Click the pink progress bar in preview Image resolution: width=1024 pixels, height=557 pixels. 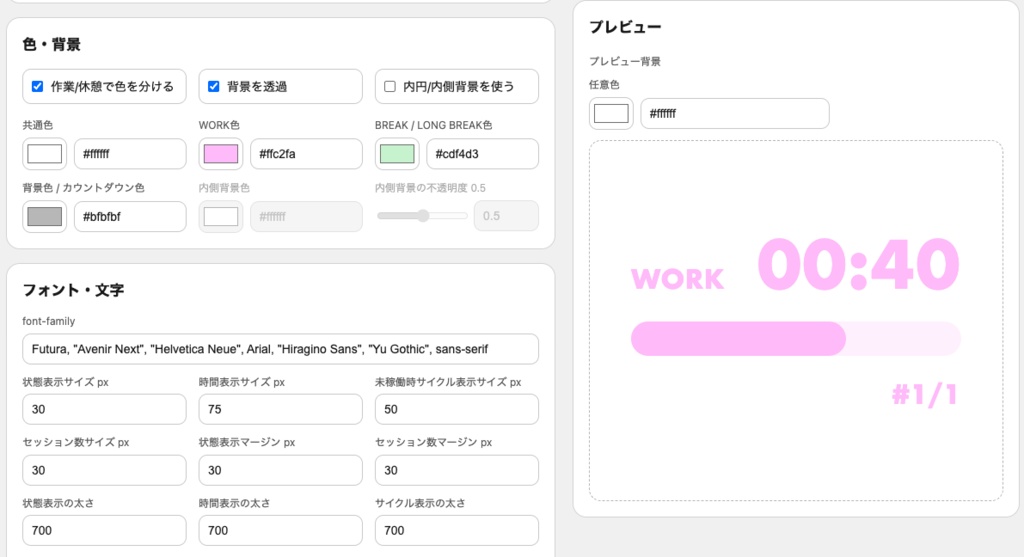(x=795, y=338)
